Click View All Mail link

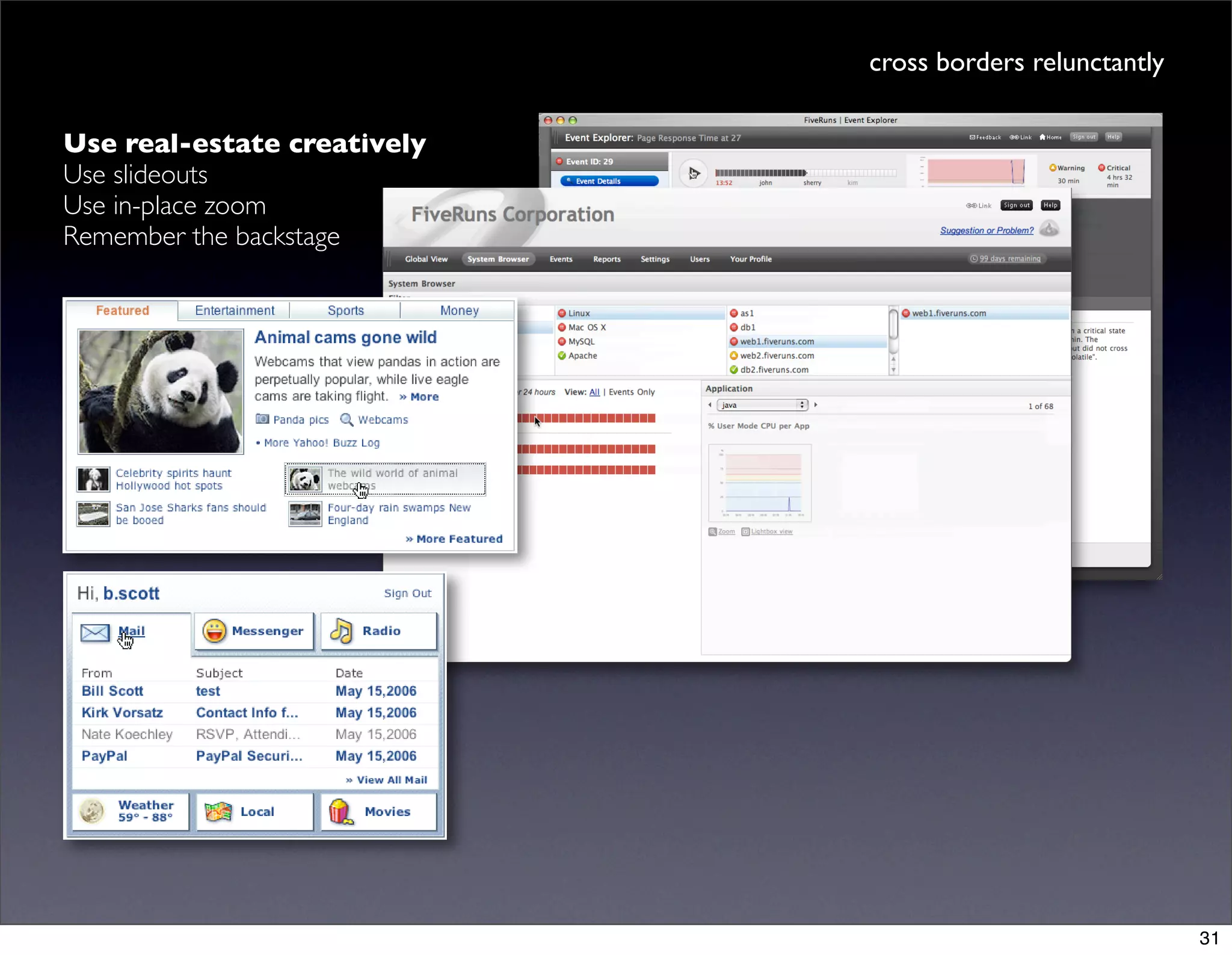click(391, 780)
